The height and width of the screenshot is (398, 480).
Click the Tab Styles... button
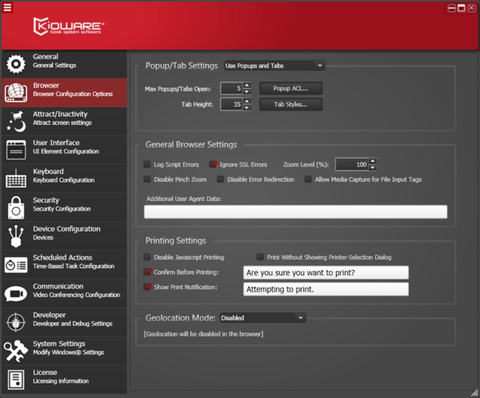click(291, 105)
